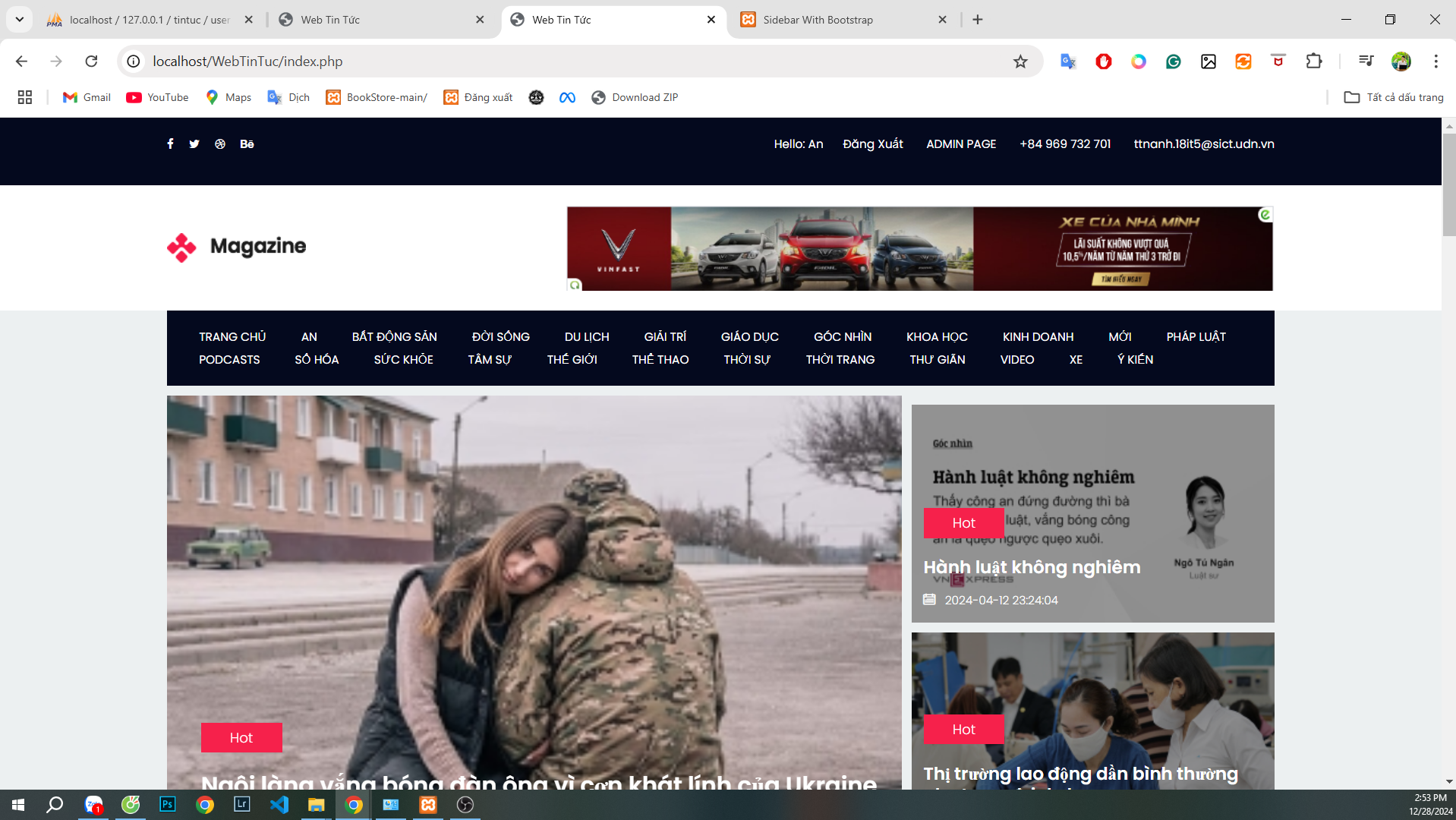This screenshot has width=1456, height=820.
Task: Open the Tất cả dấu trang bookmarks folder
Action: point(1394,97)
